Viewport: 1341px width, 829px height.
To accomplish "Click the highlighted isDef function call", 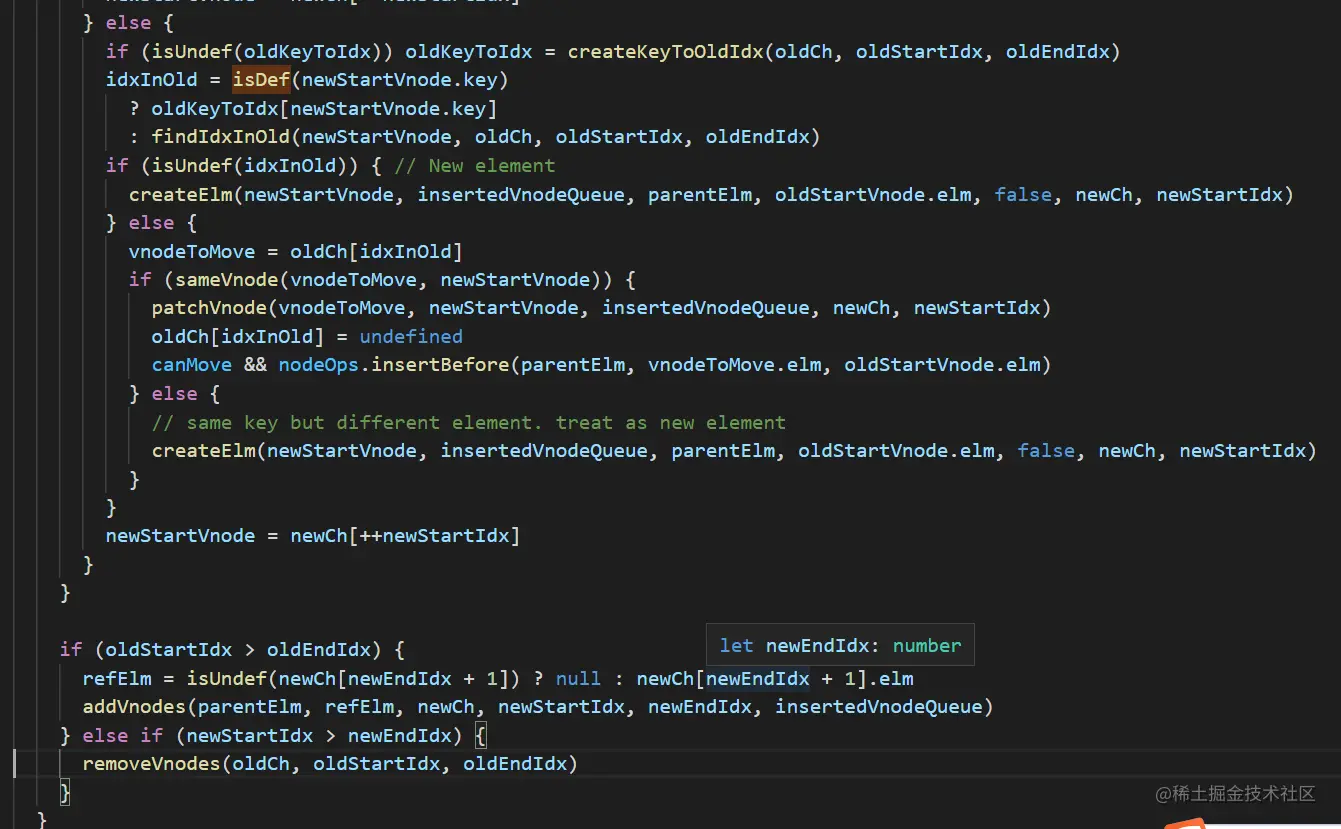I will point(261,79).
